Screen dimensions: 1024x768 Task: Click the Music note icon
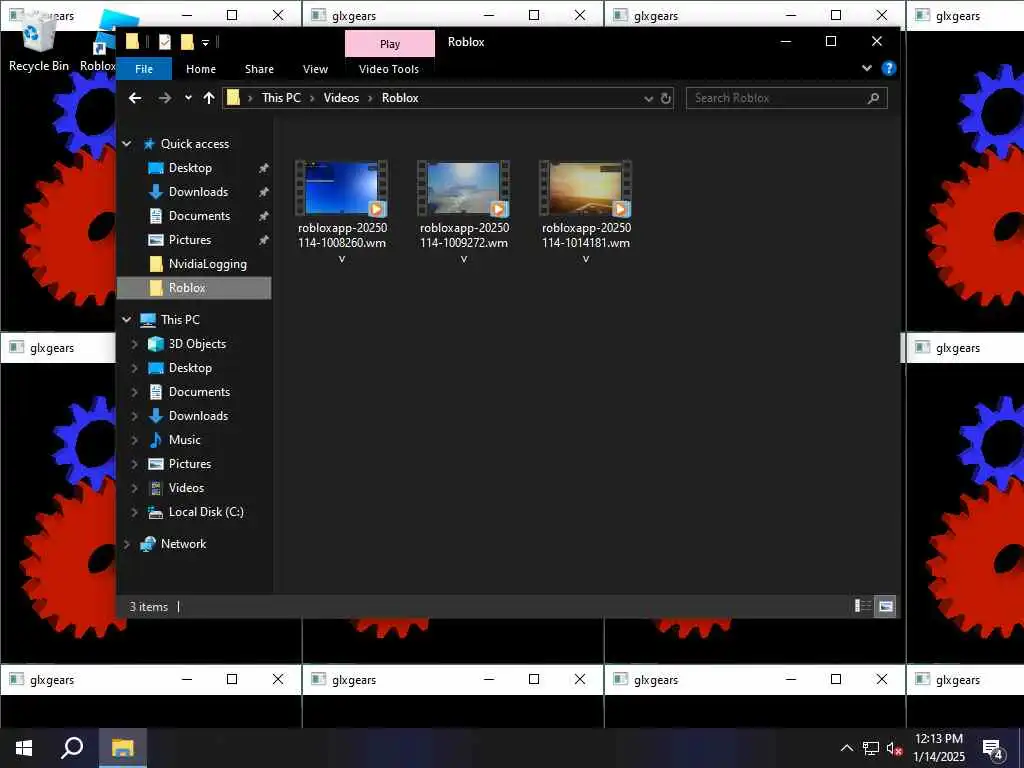click(156, 440)
